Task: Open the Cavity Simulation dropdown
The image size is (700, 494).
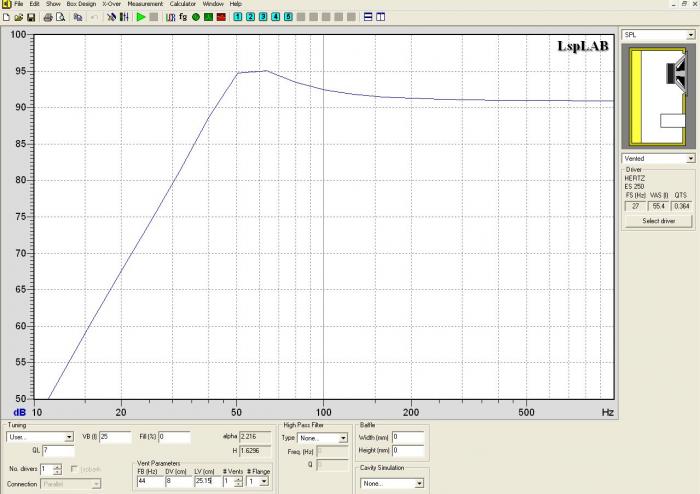Action: [418, 483]
